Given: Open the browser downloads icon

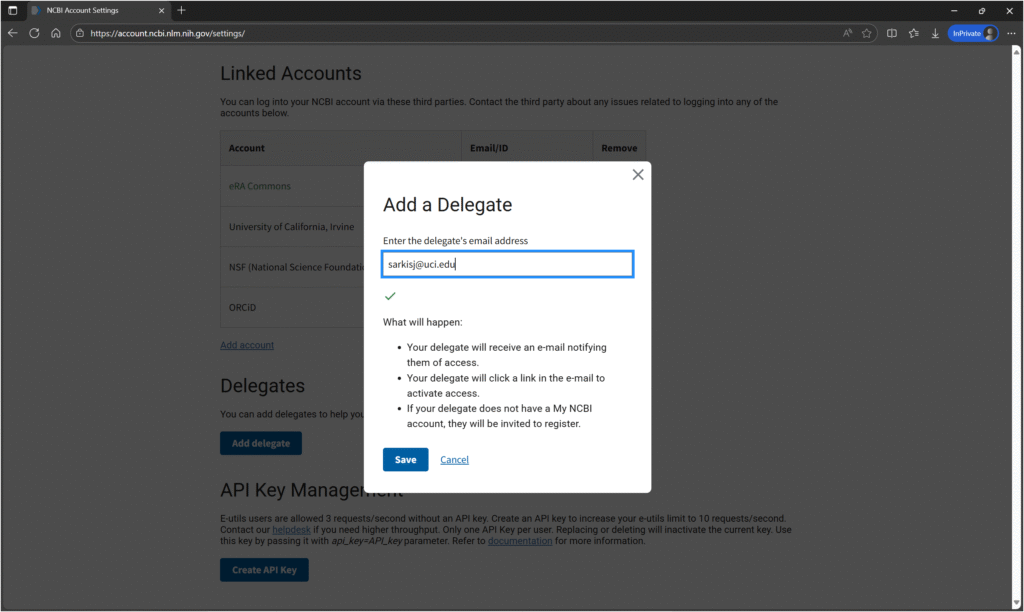Looking at the screenshot, I should click(x=935, y=33).
